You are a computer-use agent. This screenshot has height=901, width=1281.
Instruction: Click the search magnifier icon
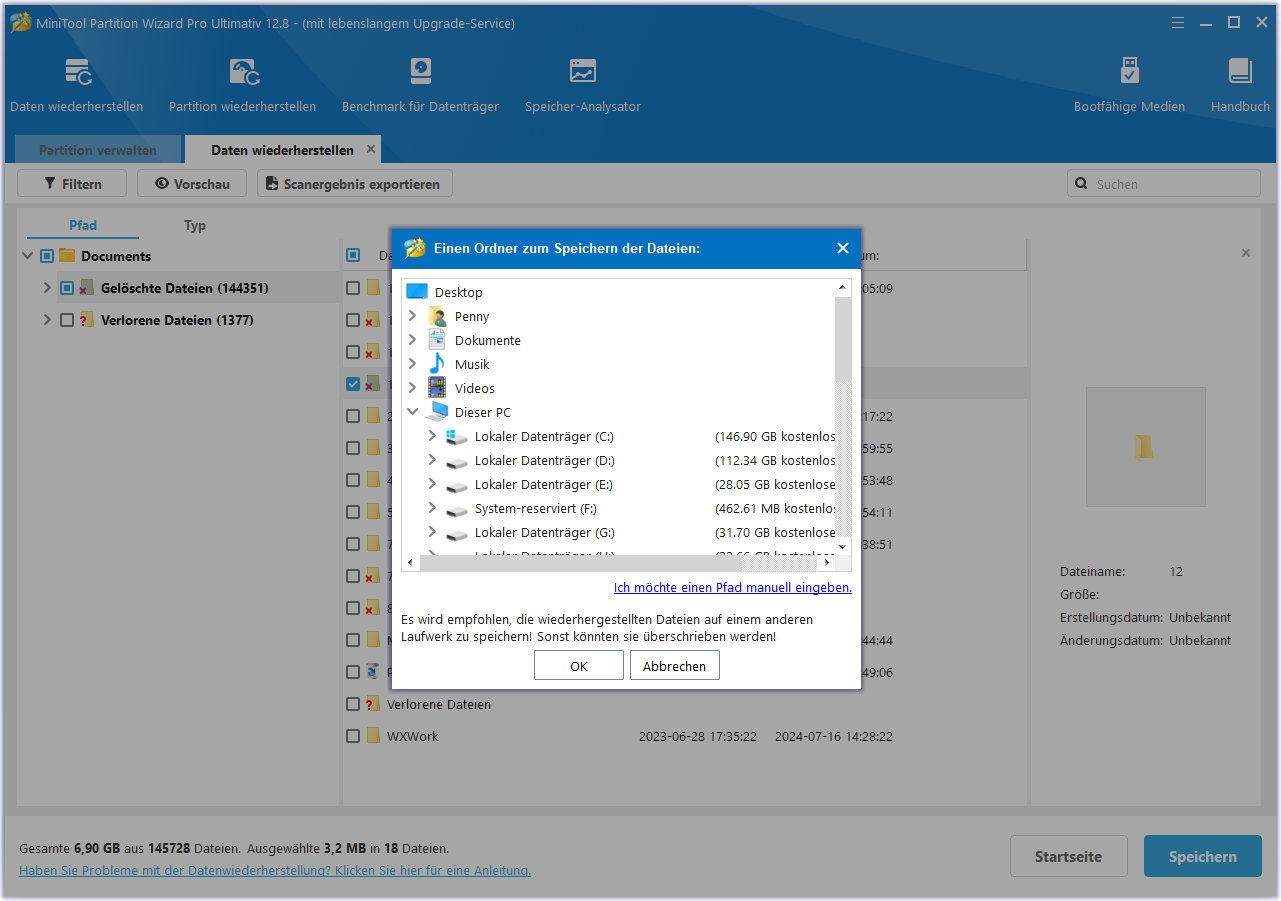pyautogui.click(x=1081, y=184)
